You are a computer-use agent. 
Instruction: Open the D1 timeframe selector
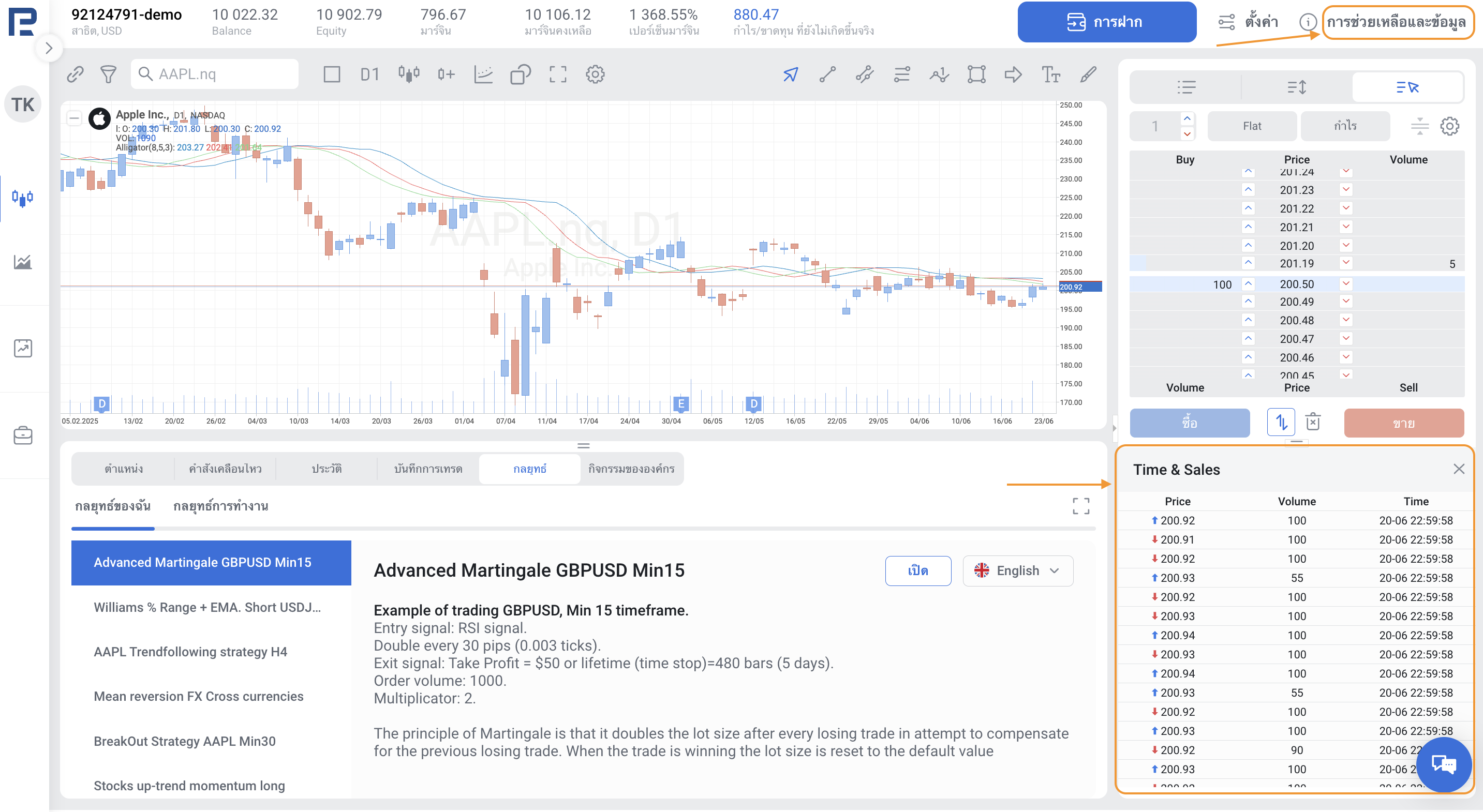tap(369, 74)
